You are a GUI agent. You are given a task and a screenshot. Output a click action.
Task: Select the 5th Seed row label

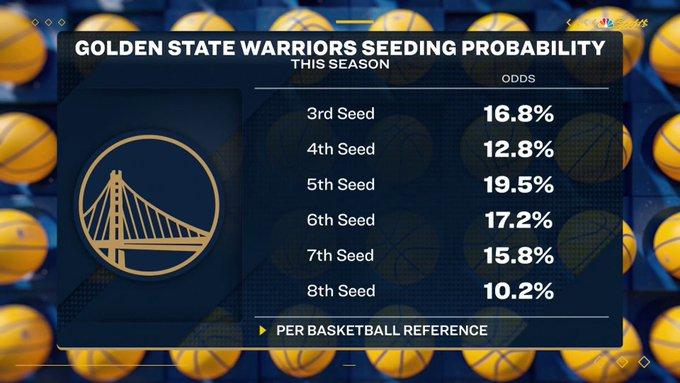(x=340, y=185)
